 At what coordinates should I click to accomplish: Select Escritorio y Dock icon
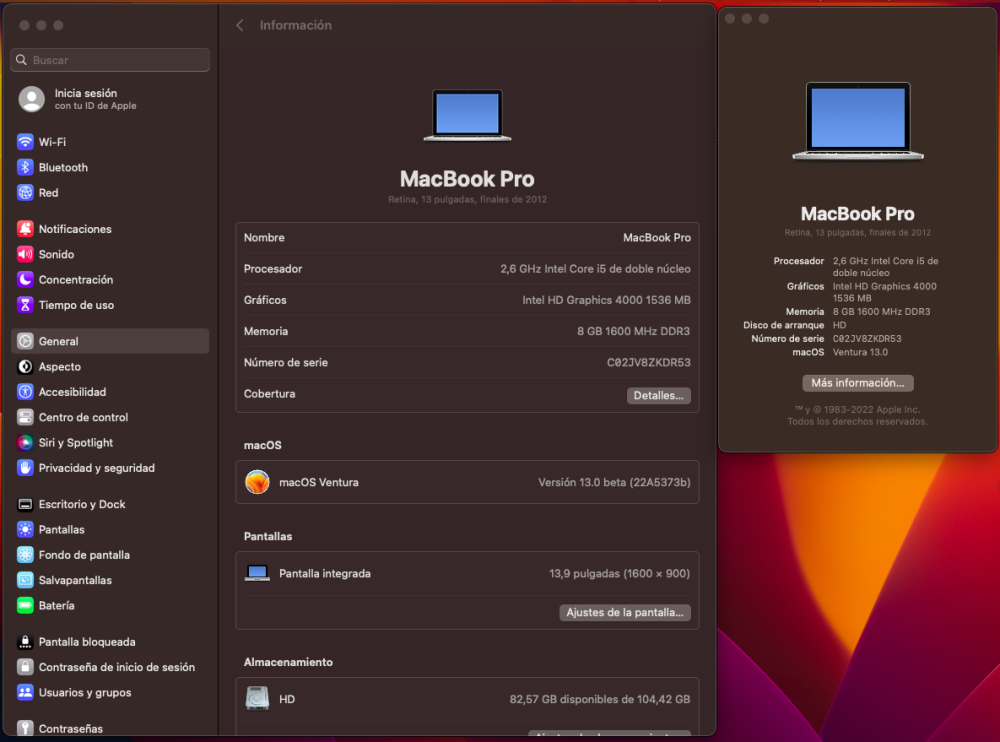(x=25, y=504)
